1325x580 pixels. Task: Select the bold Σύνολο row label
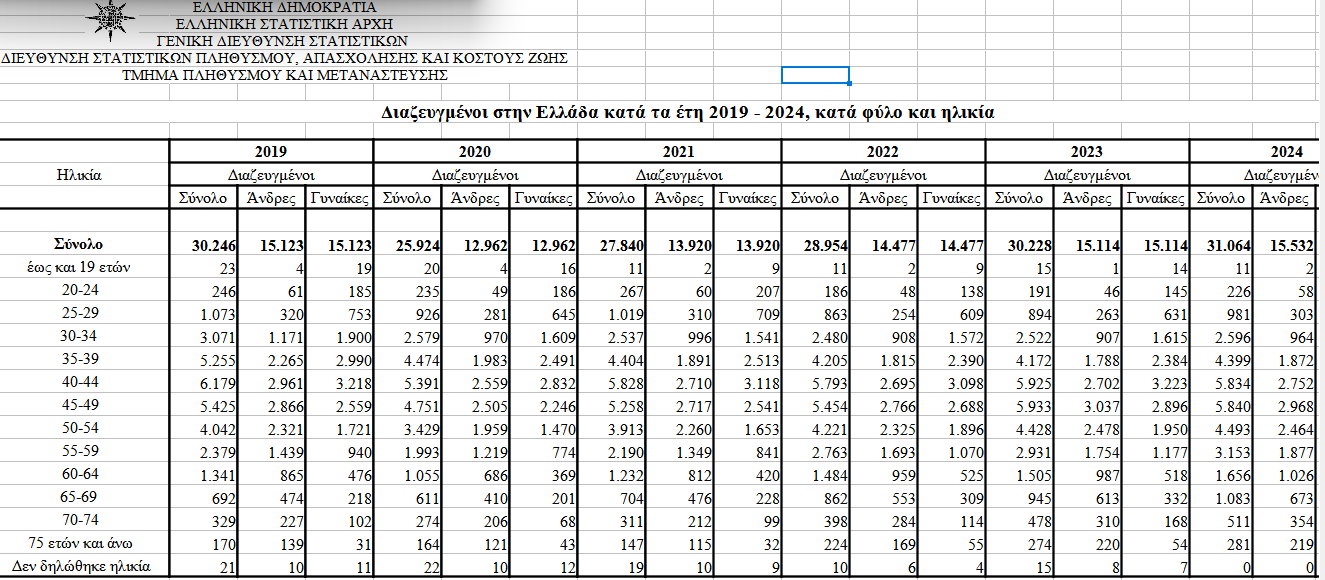(x=81, y=244)
